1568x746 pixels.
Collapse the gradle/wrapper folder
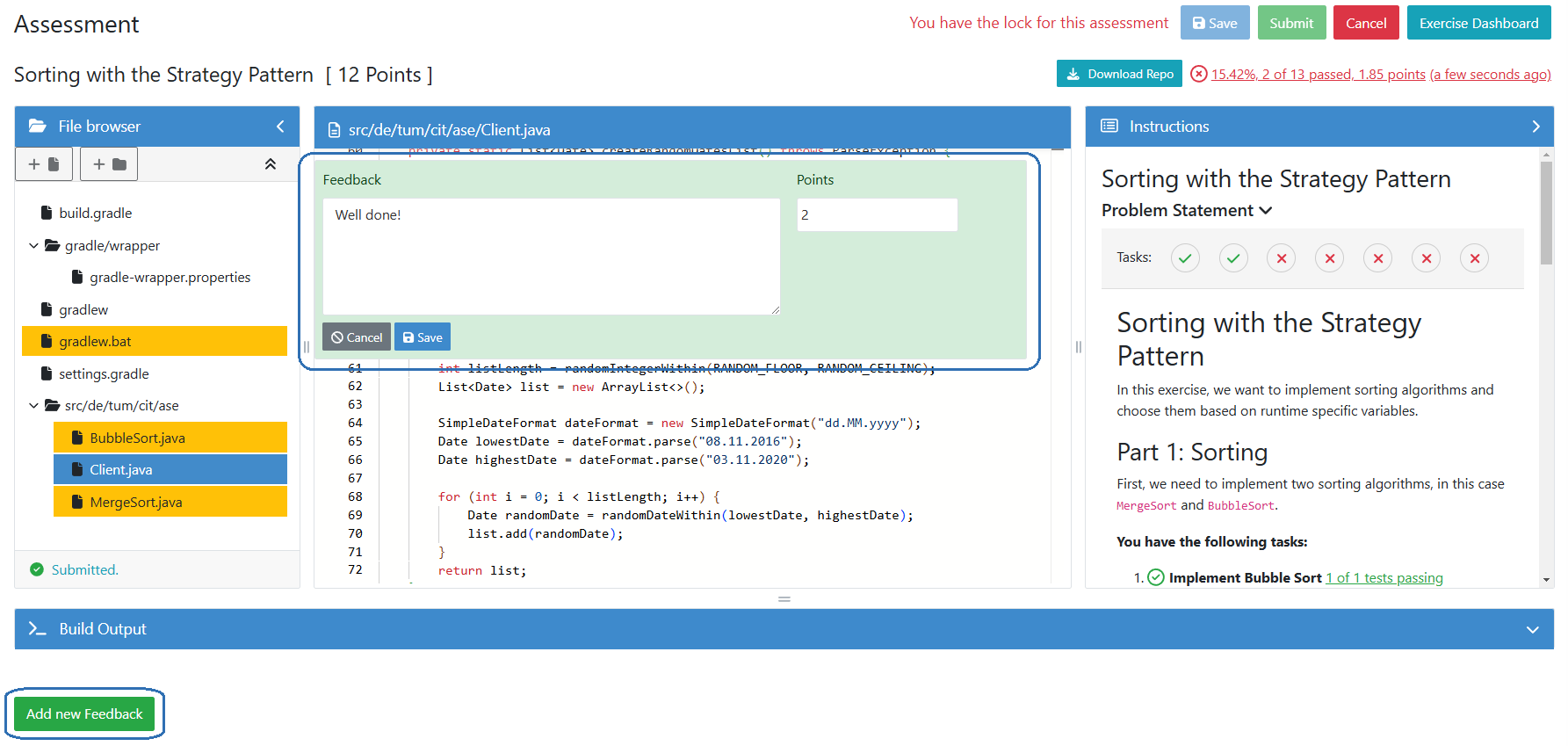pos(34,246)
